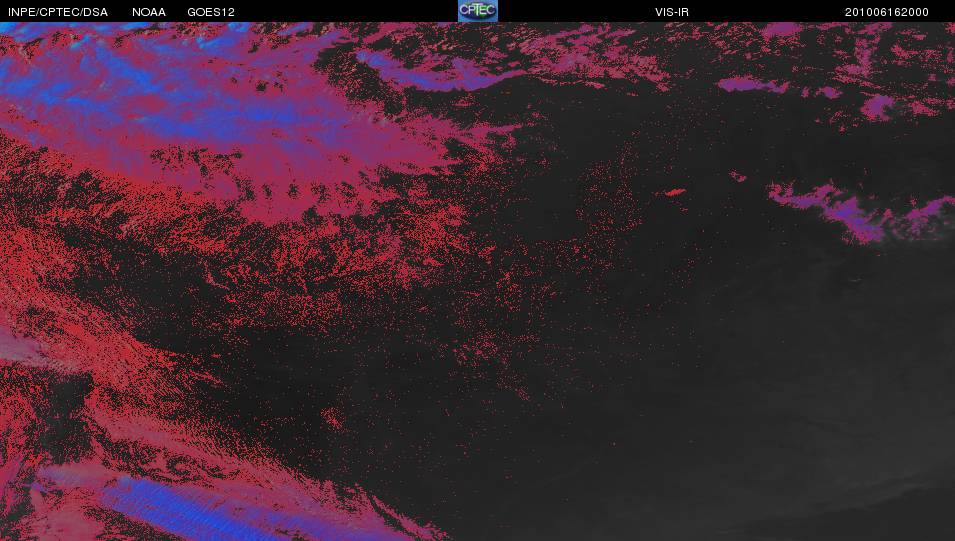Click the 201006162000 timestamp
The height and width of the screenshot is (541, 955).
click(887, 12)
